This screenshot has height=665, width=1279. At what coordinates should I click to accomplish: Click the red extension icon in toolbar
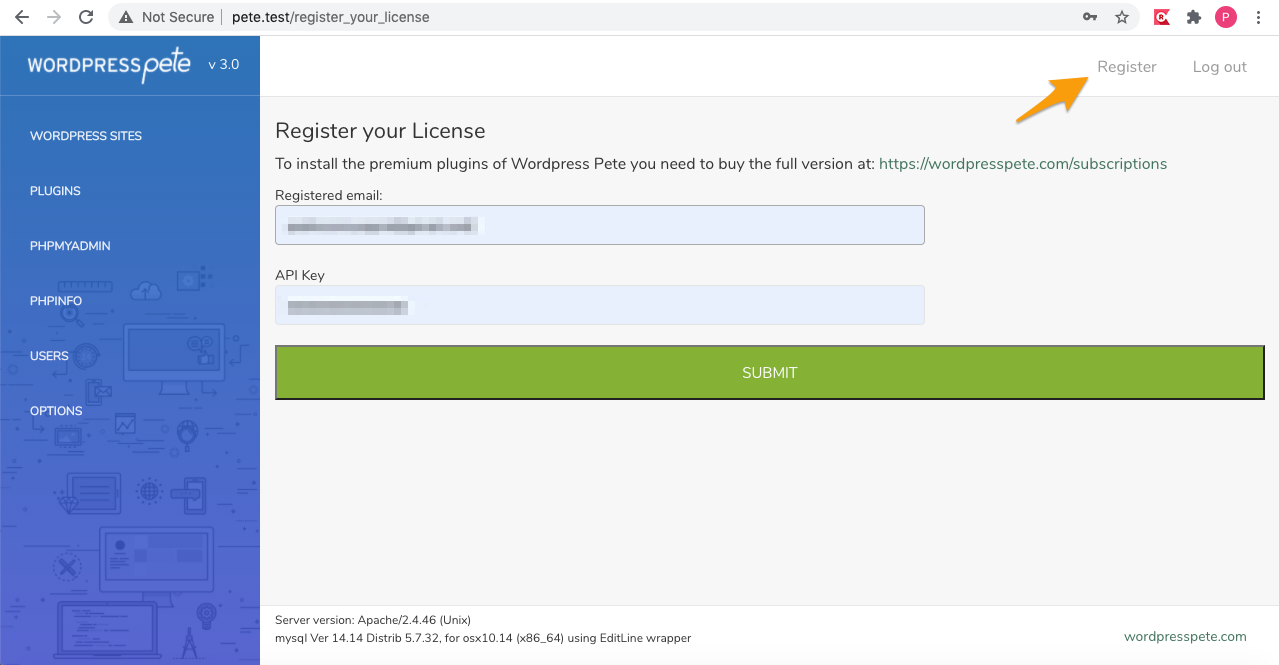coord(1161,17)
